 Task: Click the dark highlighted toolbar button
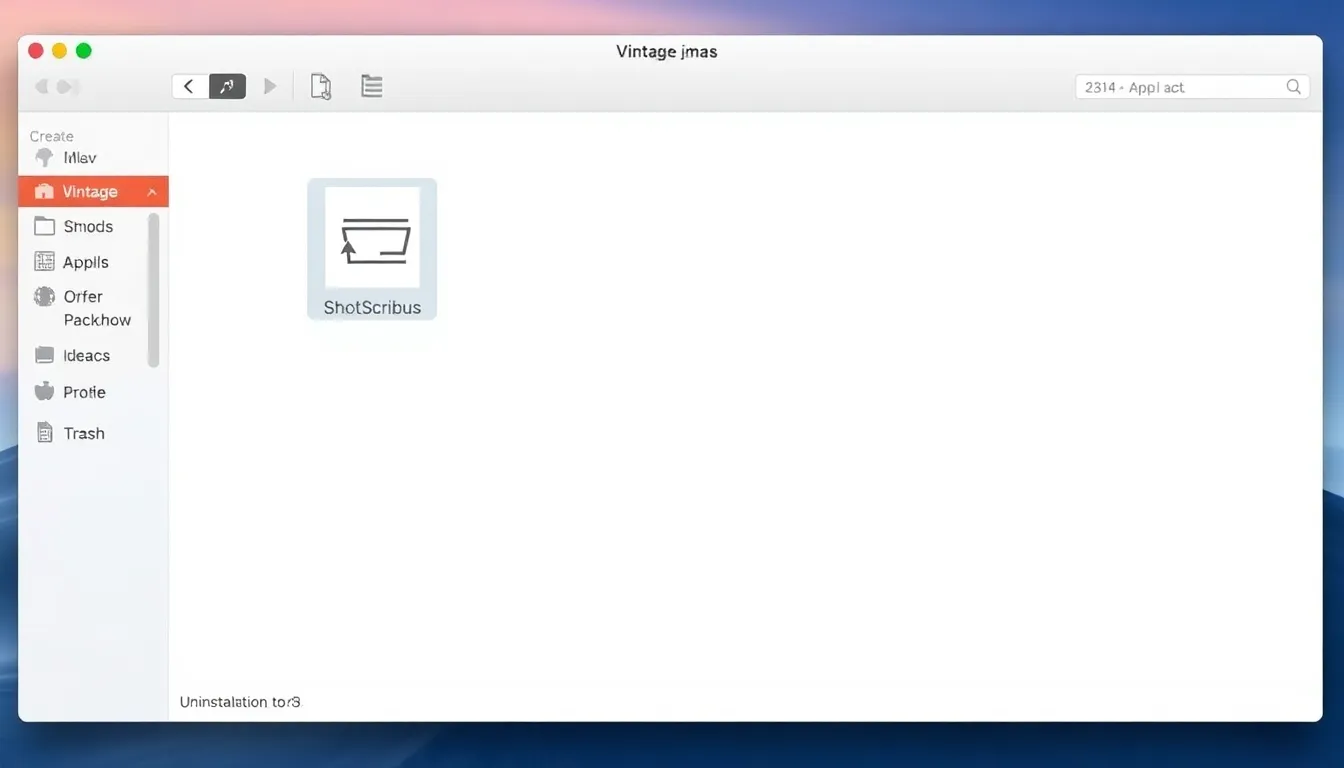[x=227, y=87]
